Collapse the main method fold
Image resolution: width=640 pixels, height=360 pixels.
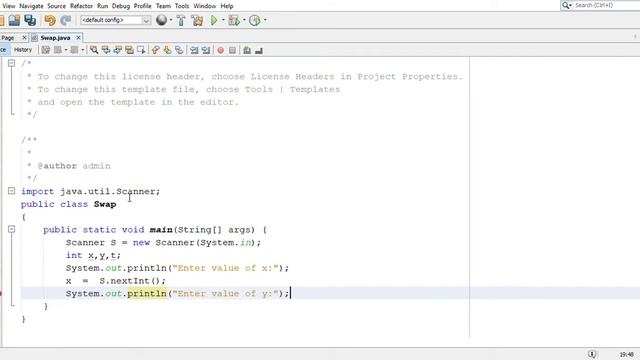coord(11,229)
